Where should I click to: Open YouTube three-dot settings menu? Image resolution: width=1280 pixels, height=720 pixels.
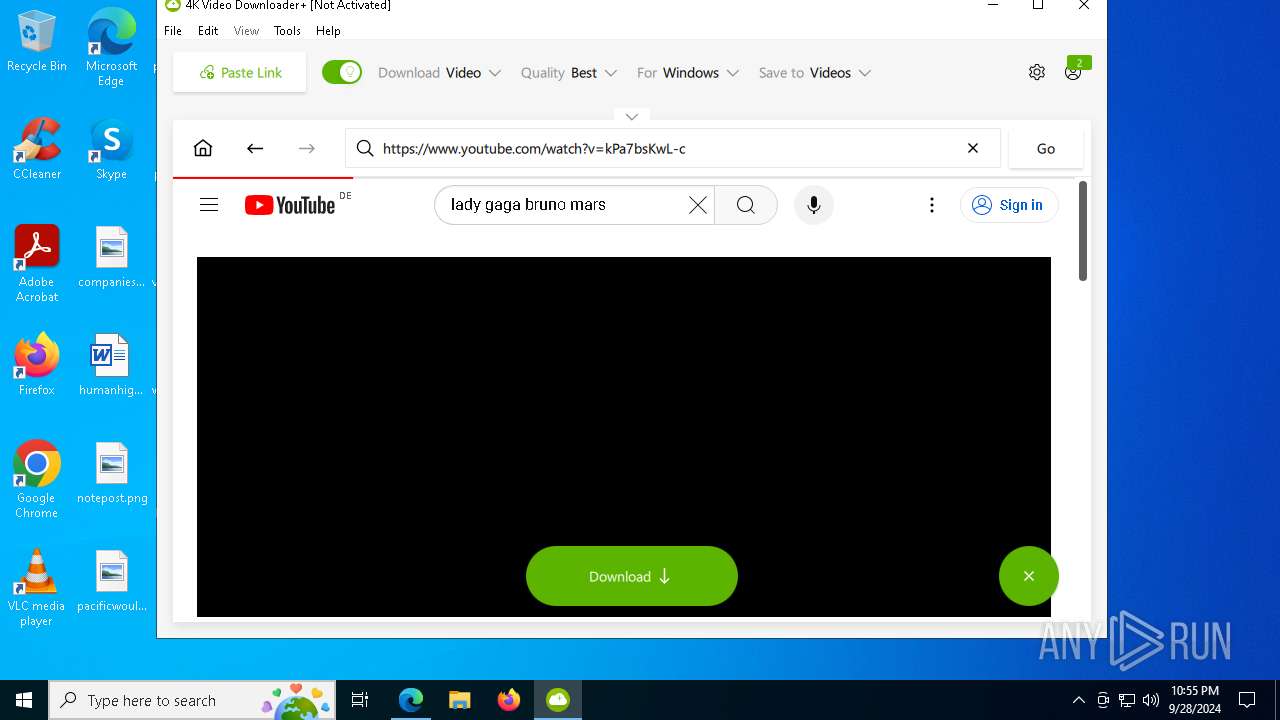coord(932,205)
